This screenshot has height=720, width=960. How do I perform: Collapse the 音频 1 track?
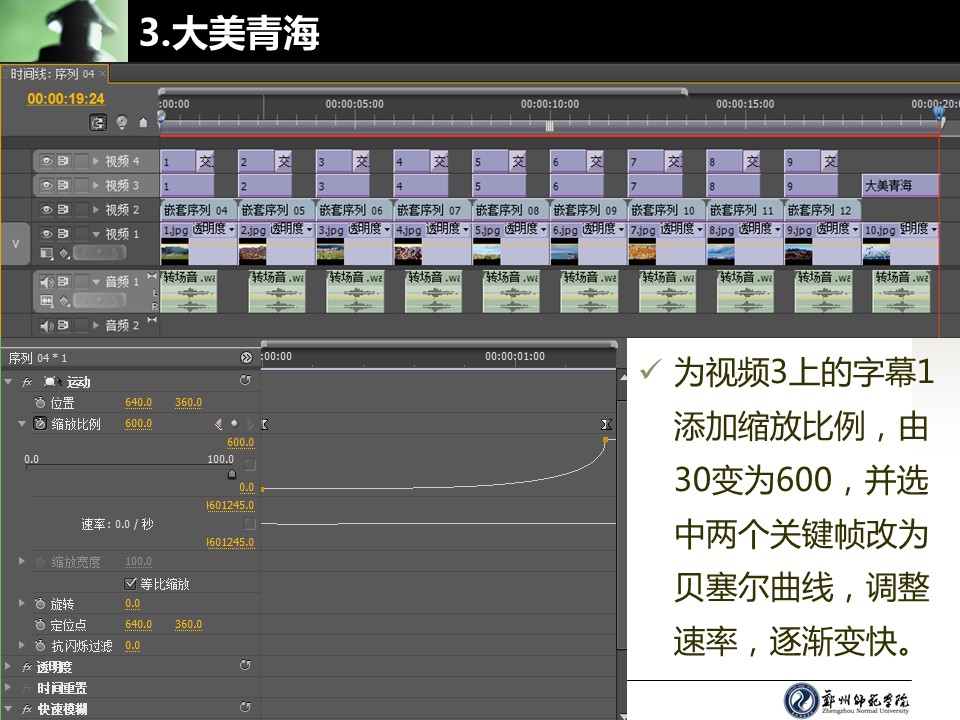(x=96, y=282)
